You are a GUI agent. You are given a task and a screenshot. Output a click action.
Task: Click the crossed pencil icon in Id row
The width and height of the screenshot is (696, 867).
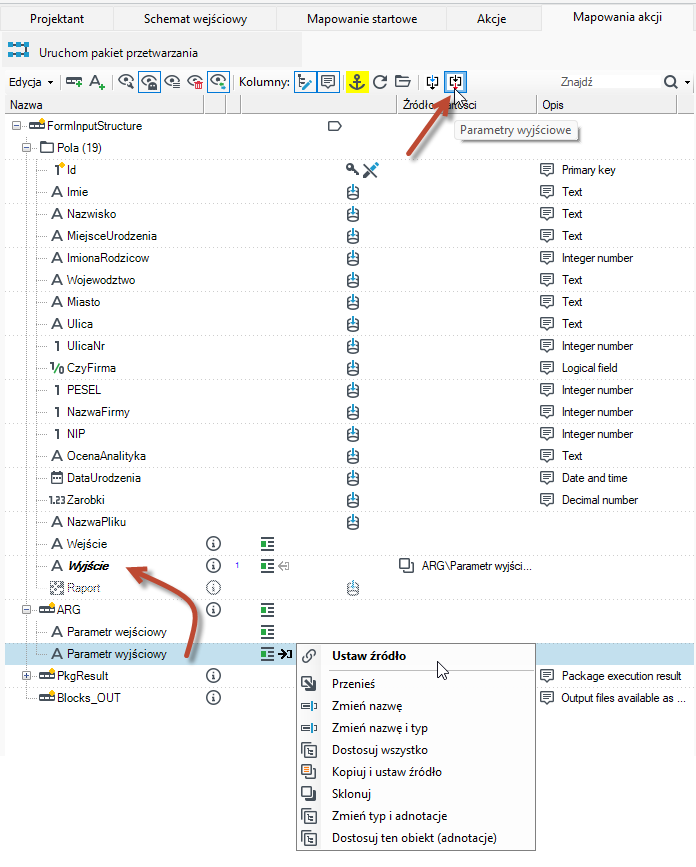pos(370,170)
